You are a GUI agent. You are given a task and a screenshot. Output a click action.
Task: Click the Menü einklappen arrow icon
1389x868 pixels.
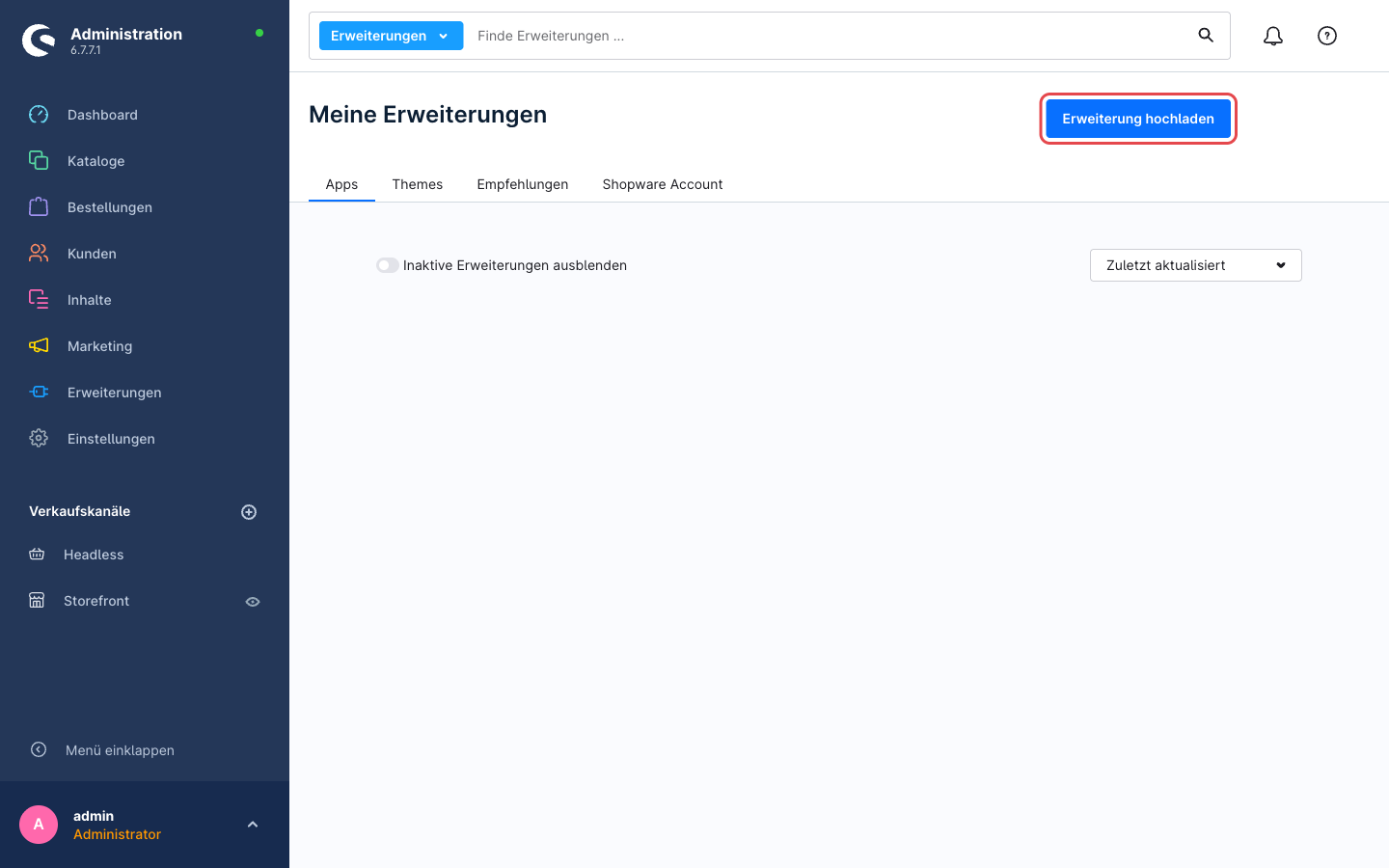39,749
